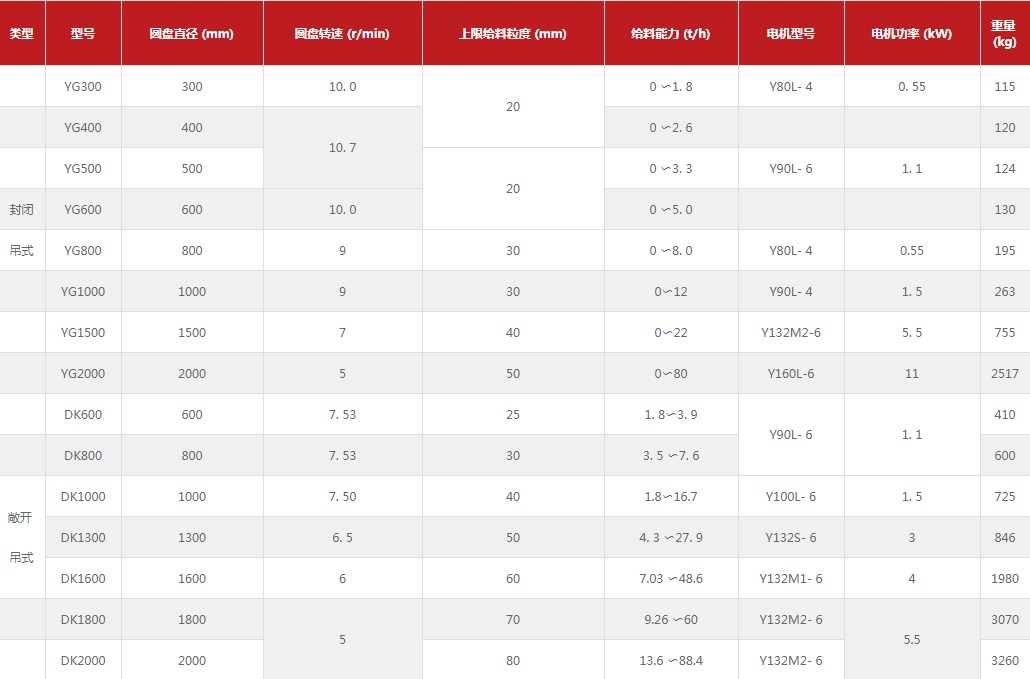
Task: Click the 4.3~27.9 feeding capacity cell
Action: [670, 538]
